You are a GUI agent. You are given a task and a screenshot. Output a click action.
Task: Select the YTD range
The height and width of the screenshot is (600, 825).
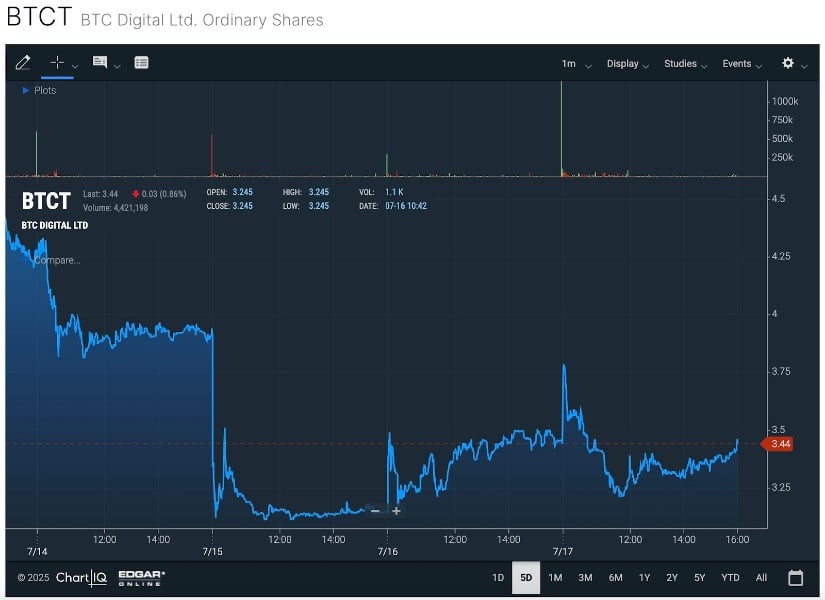click(730, 577)
